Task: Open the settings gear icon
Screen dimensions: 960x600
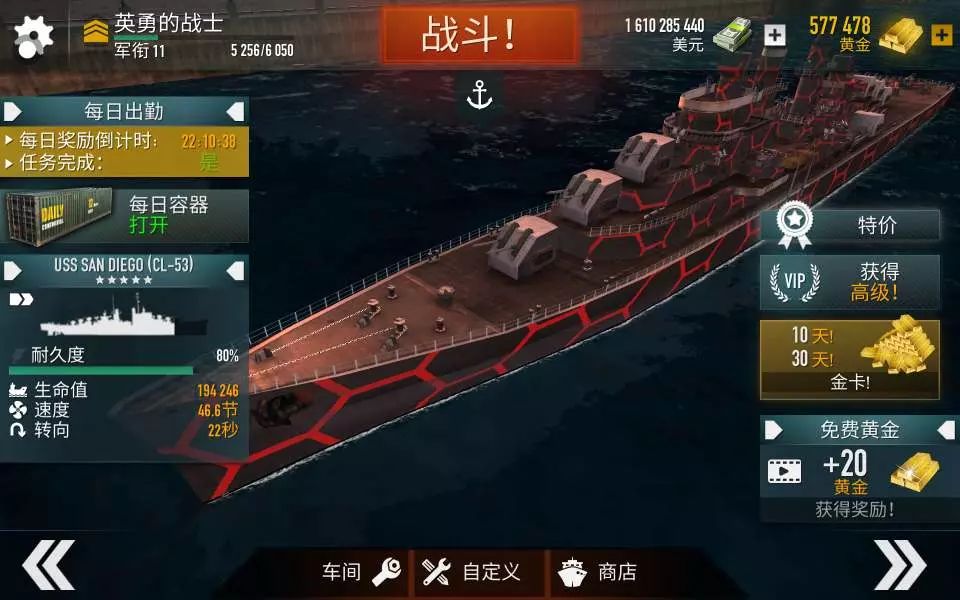Action: [x=34, y=37]
